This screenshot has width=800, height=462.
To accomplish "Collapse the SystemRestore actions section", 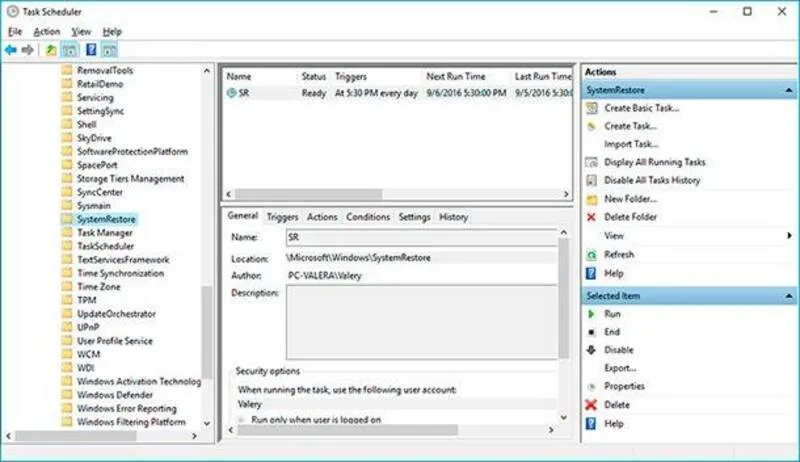I will click(789, 90).
